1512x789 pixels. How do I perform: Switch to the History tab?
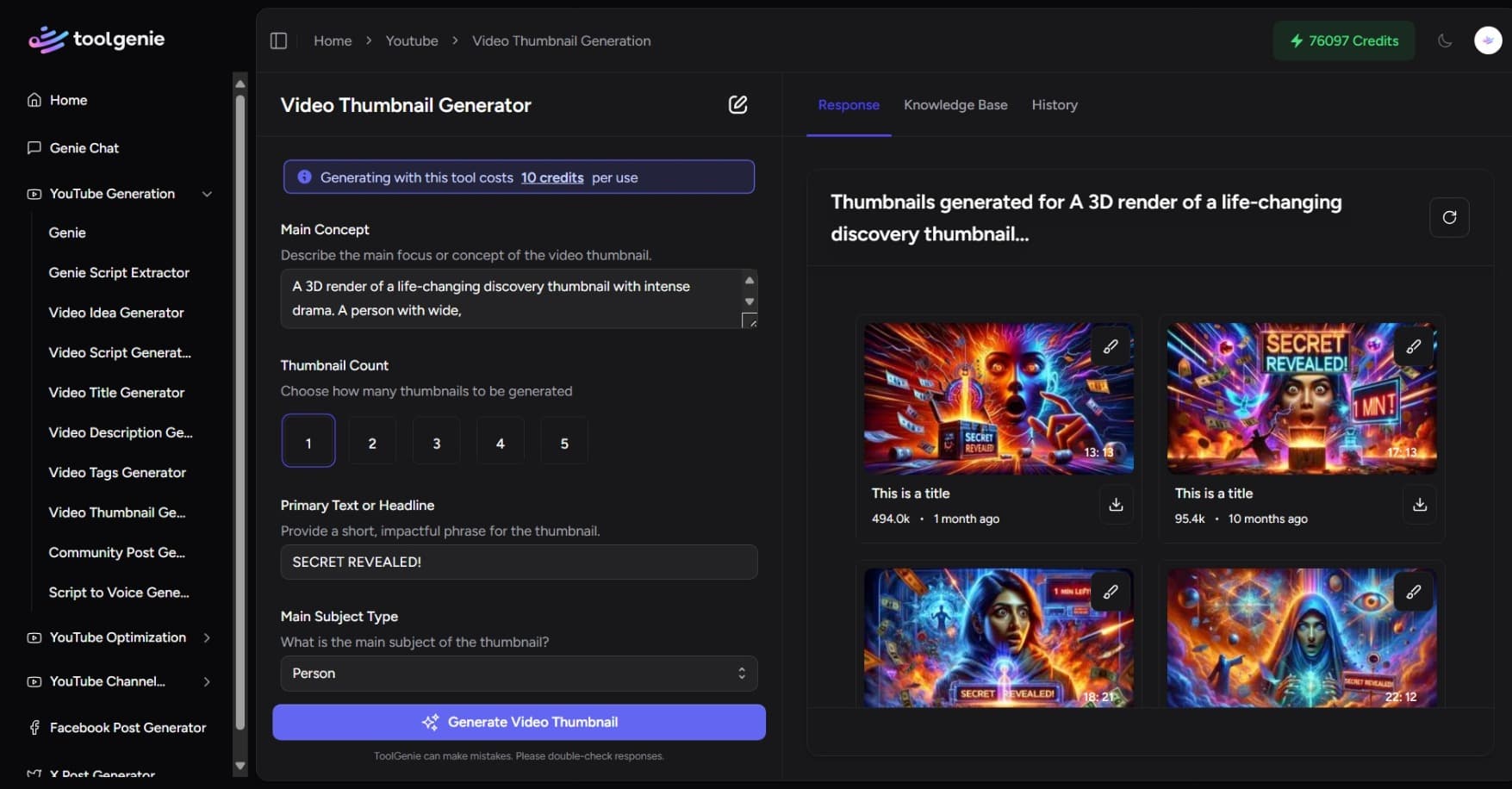[x=1055, y=105]
